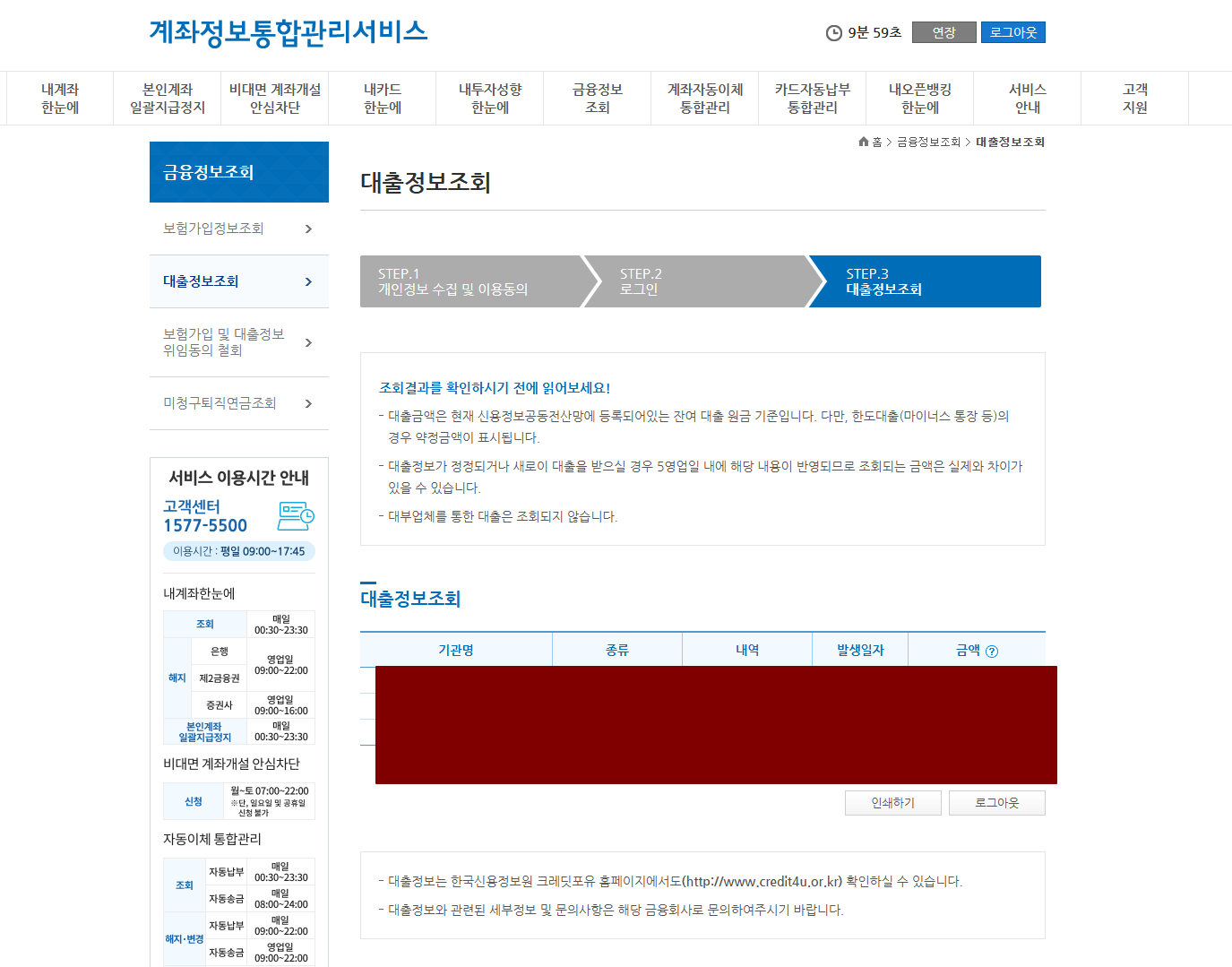Click the 인쇄하기 print button

[892, 802]
